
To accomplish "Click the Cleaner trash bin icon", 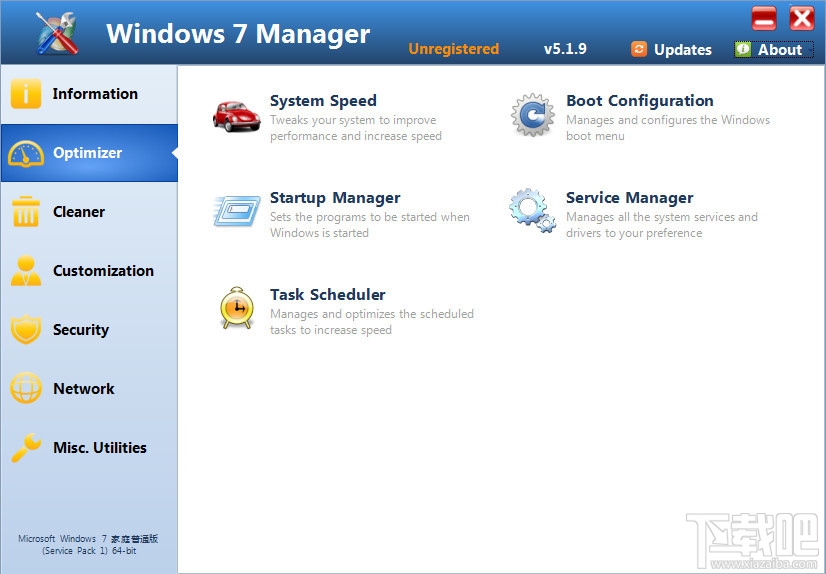I will (26, 212).
